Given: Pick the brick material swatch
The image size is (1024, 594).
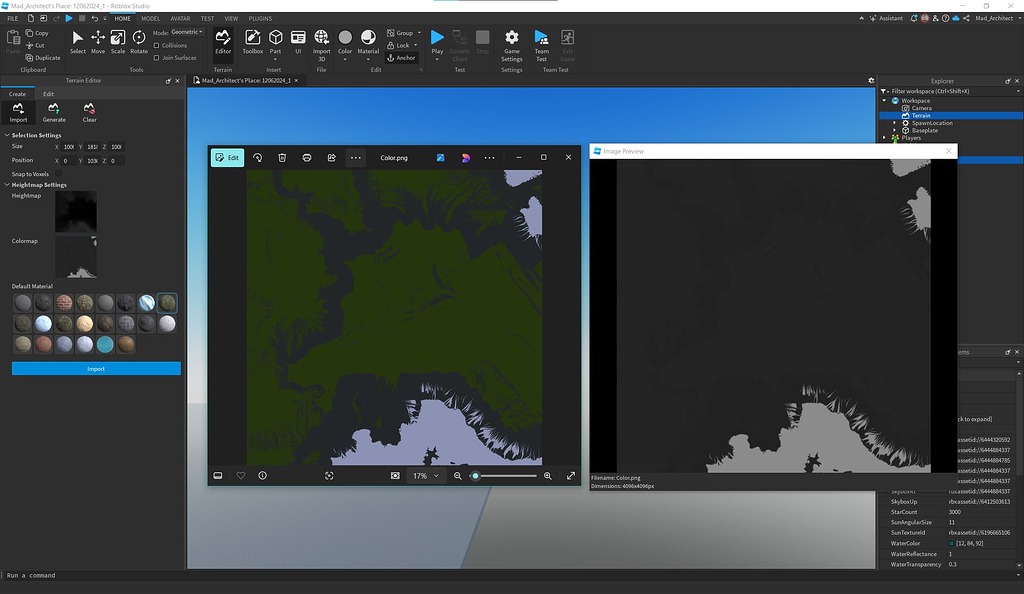Looking at the screenshot, I should point(64,301).
